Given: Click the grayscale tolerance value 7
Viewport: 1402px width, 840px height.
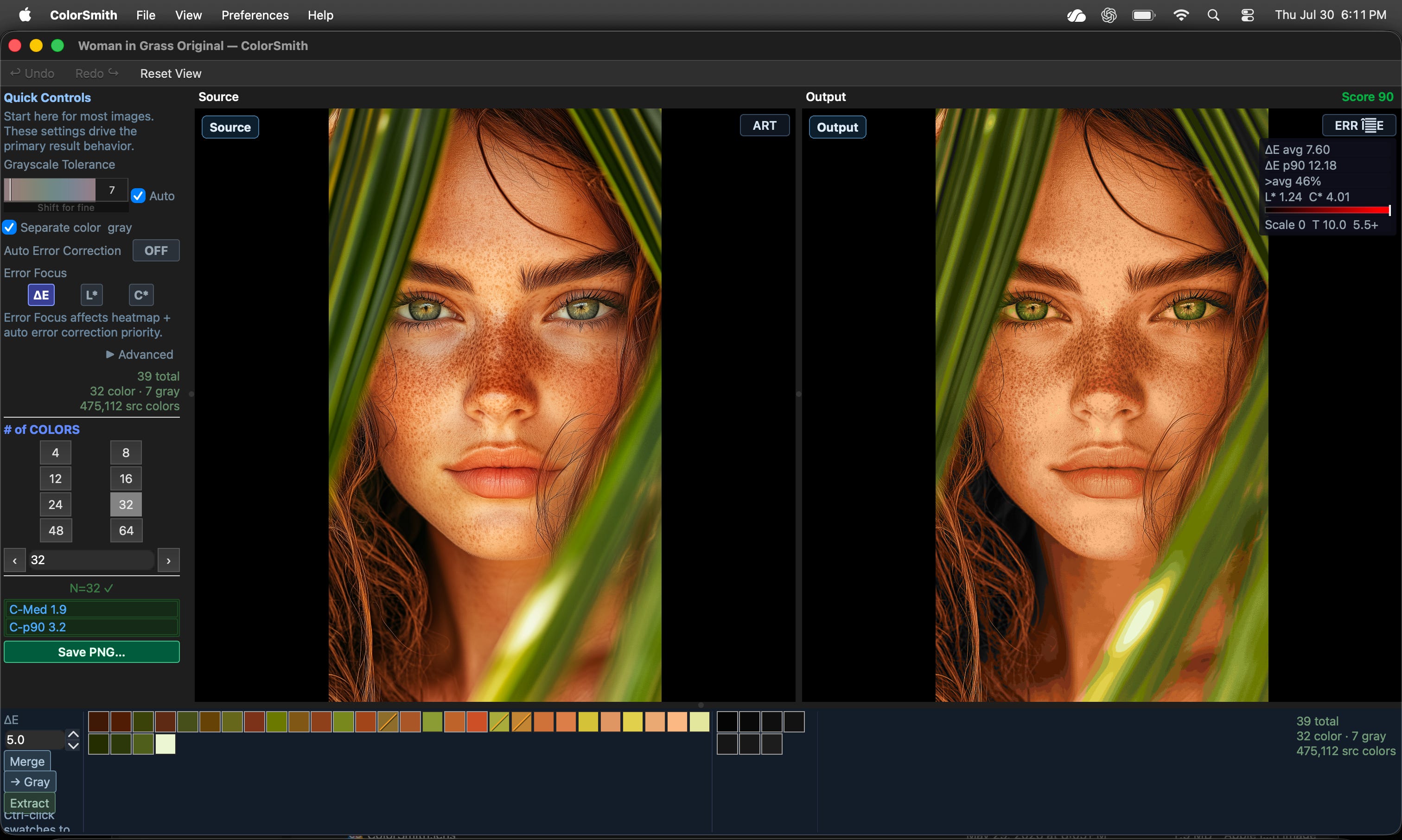Looking at the screenshot, I should point(112,190).
